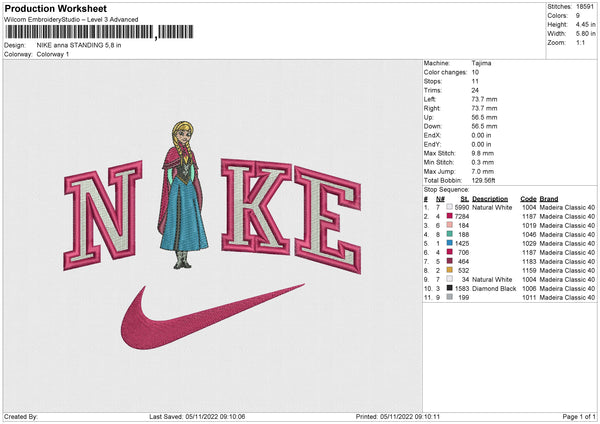Select the height value 4.45 in

(x=585, y=24)
